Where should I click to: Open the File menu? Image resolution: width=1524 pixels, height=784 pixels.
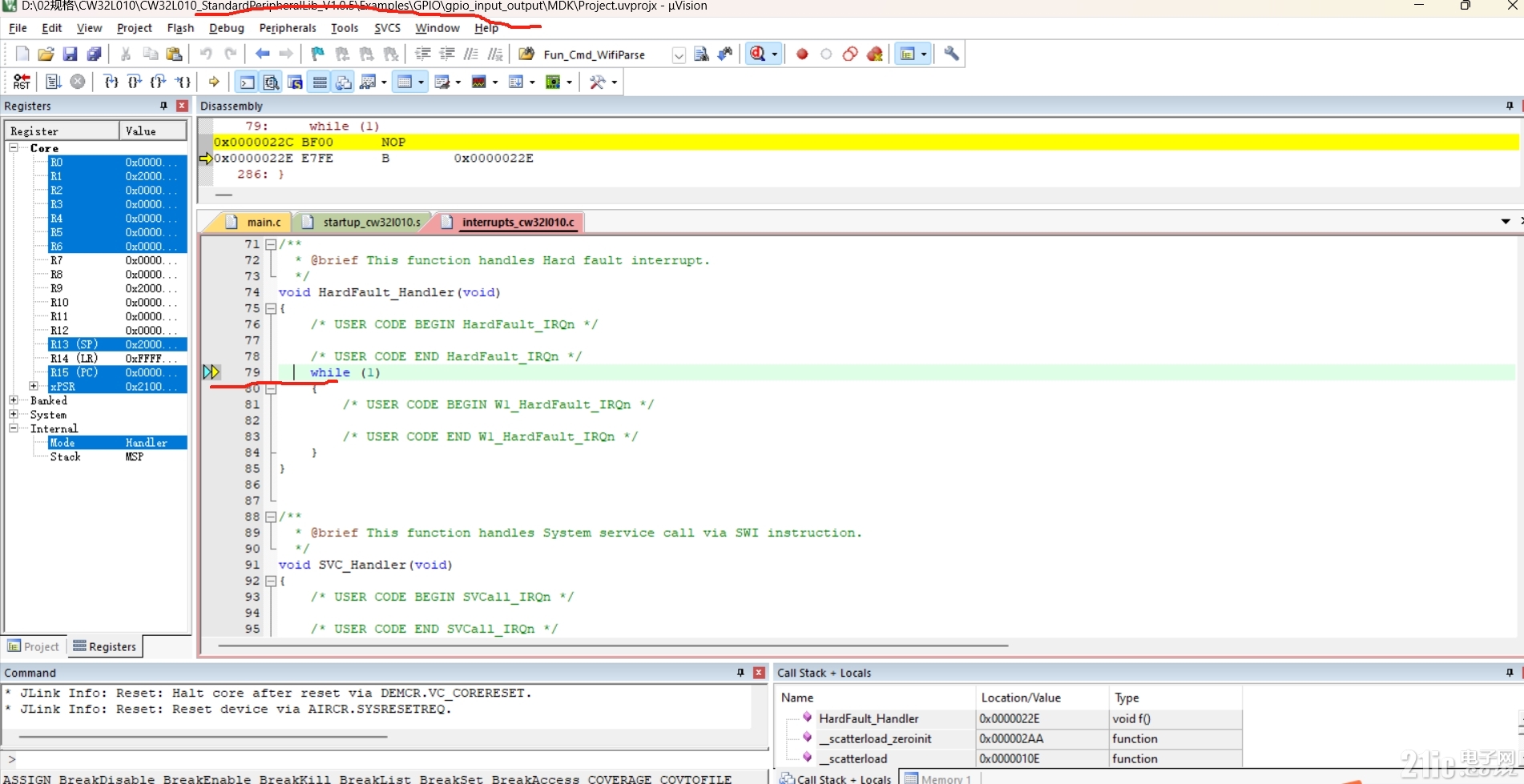(18, 28)
